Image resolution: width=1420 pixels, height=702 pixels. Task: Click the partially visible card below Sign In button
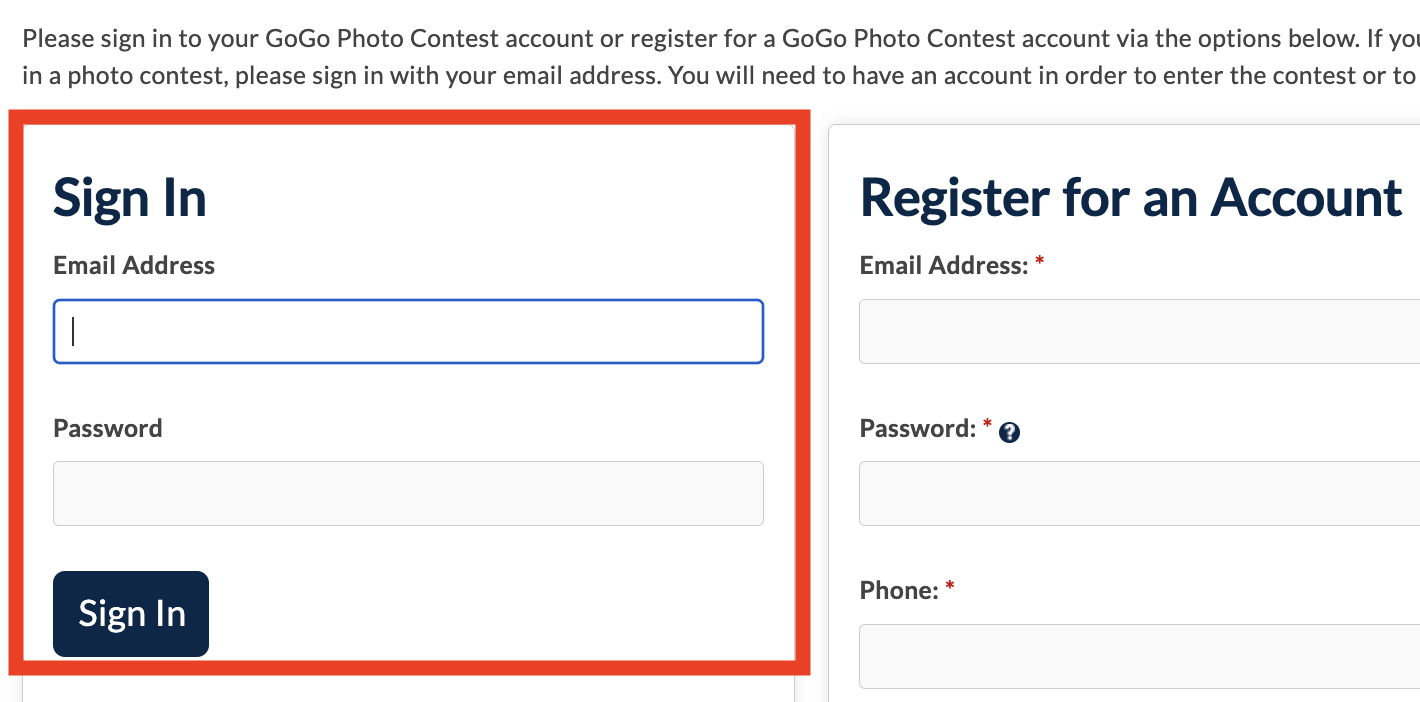tap(408, 690)
